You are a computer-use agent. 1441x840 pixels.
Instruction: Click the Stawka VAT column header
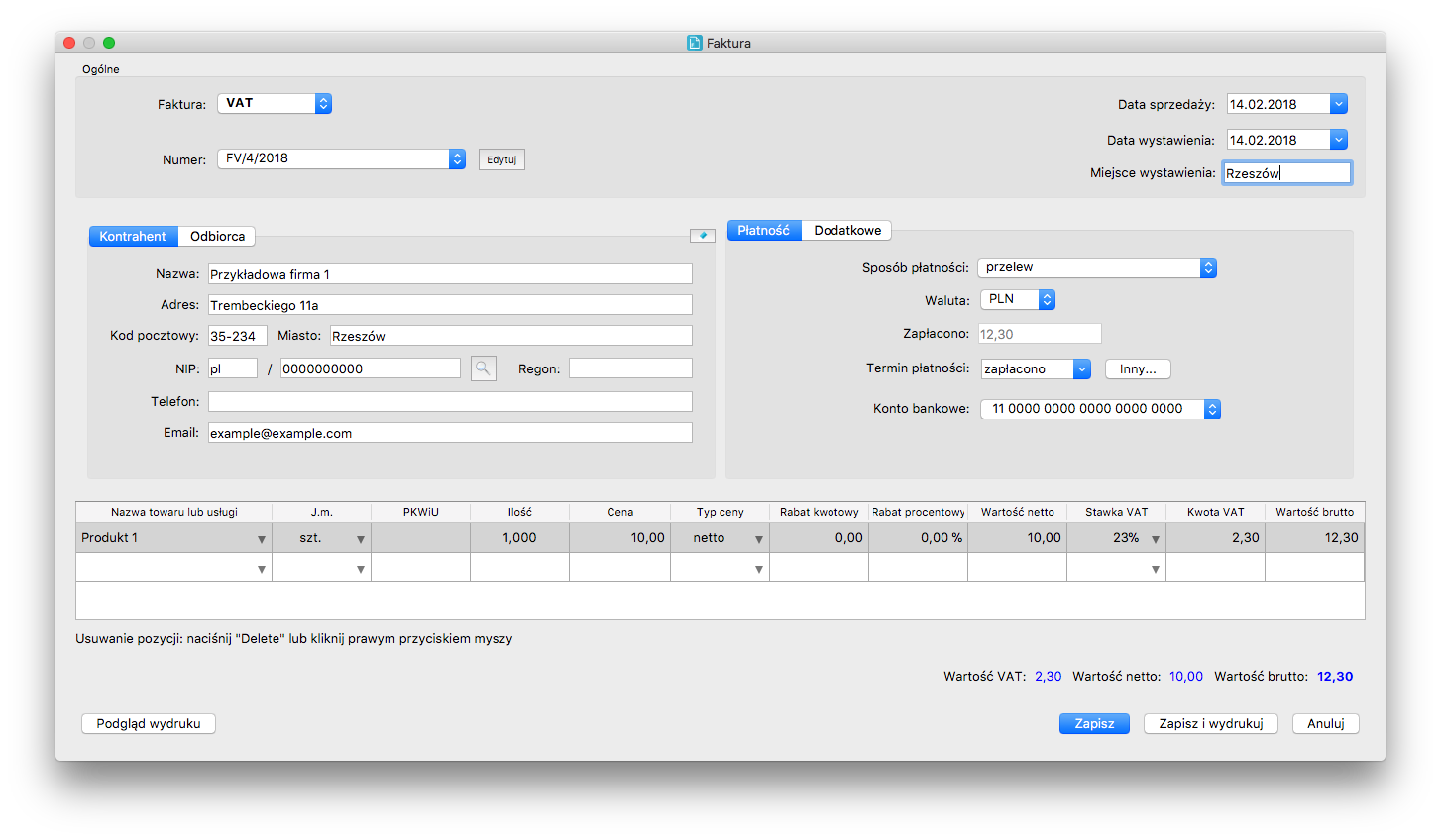(1117, 512)
